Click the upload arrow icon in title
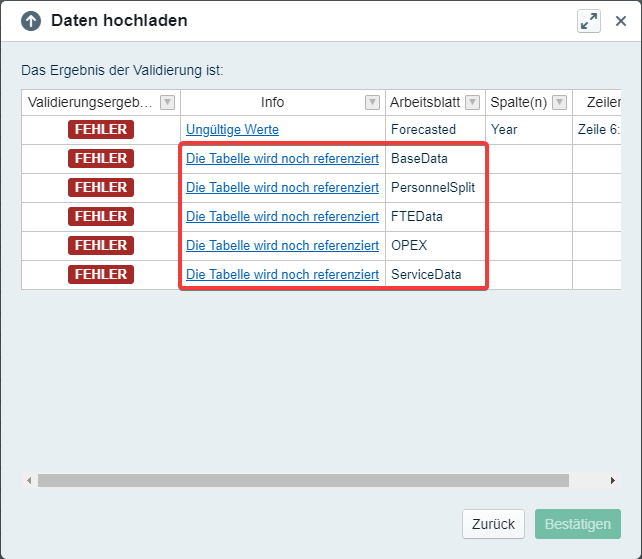 click(x=31, y=21)
